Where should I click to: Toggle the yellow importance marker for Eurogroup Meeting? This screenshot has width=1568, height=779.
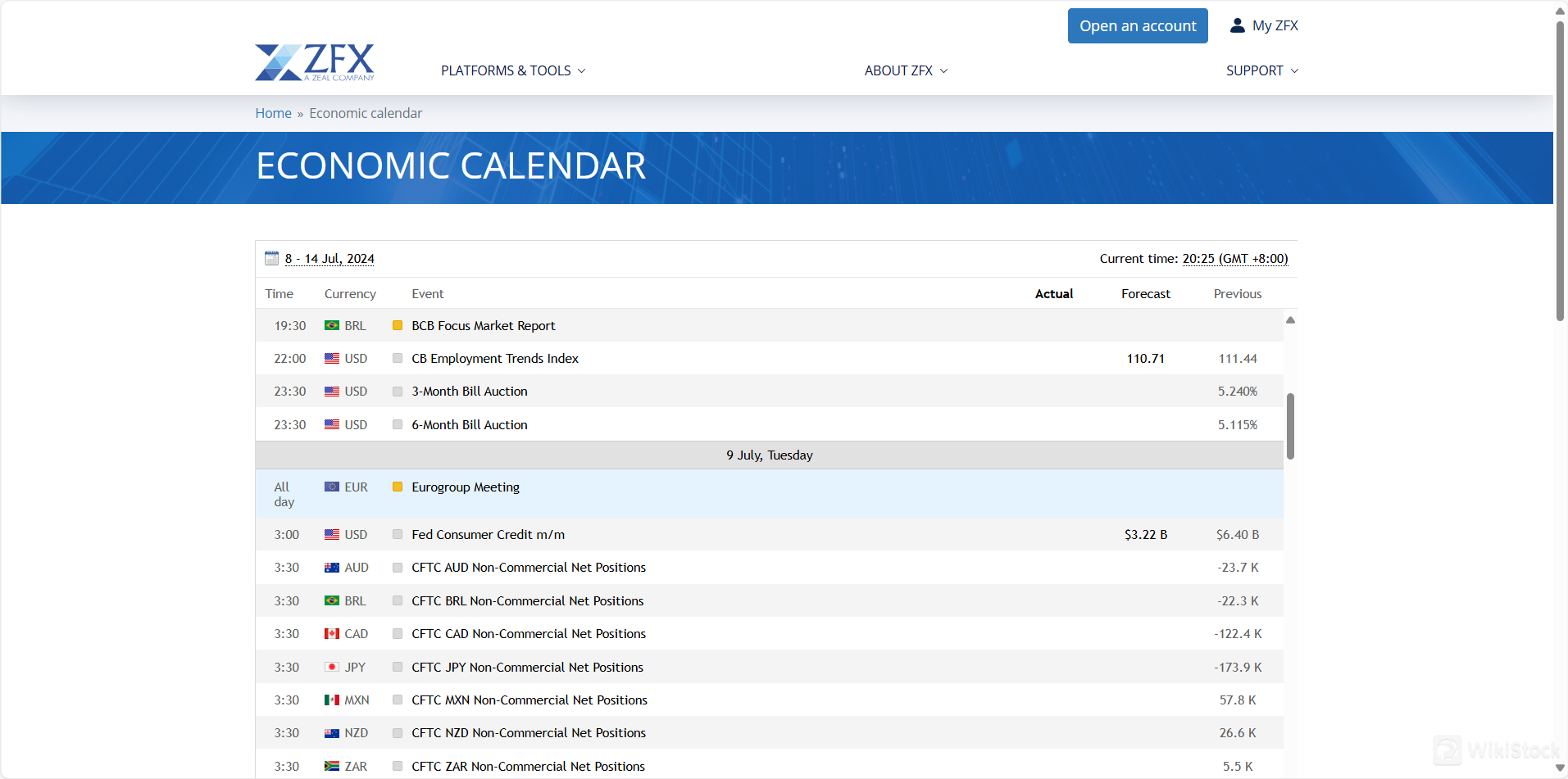[398, 487]
